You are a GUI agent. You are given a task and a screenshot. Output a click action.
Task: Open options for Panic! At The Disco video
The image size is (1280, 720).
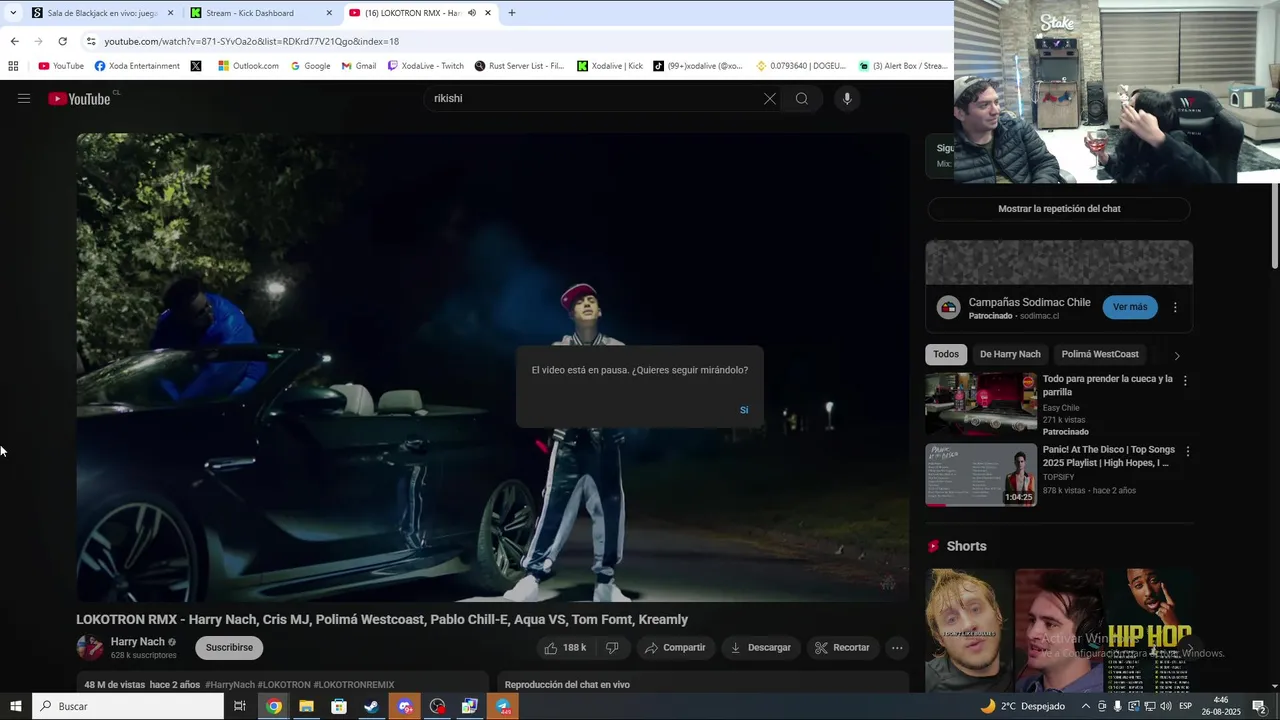pos(1188,451)
